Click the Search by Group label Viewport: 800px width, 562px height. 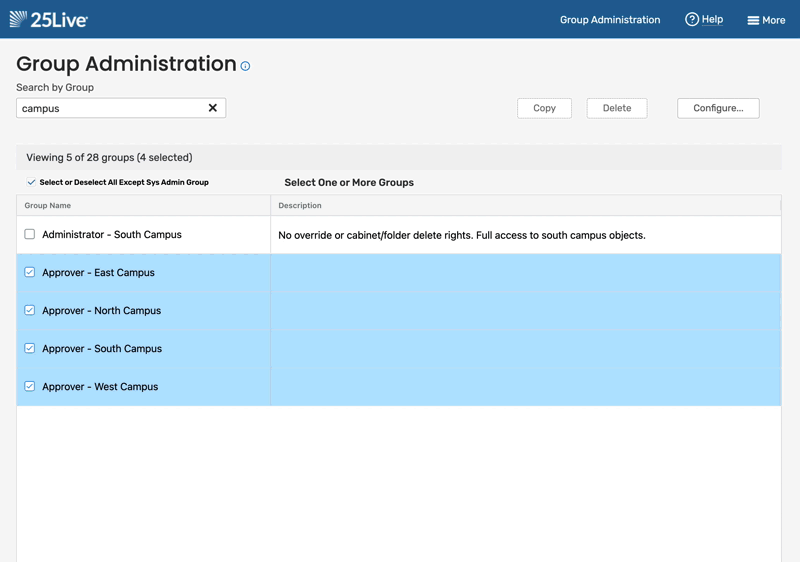55,87
